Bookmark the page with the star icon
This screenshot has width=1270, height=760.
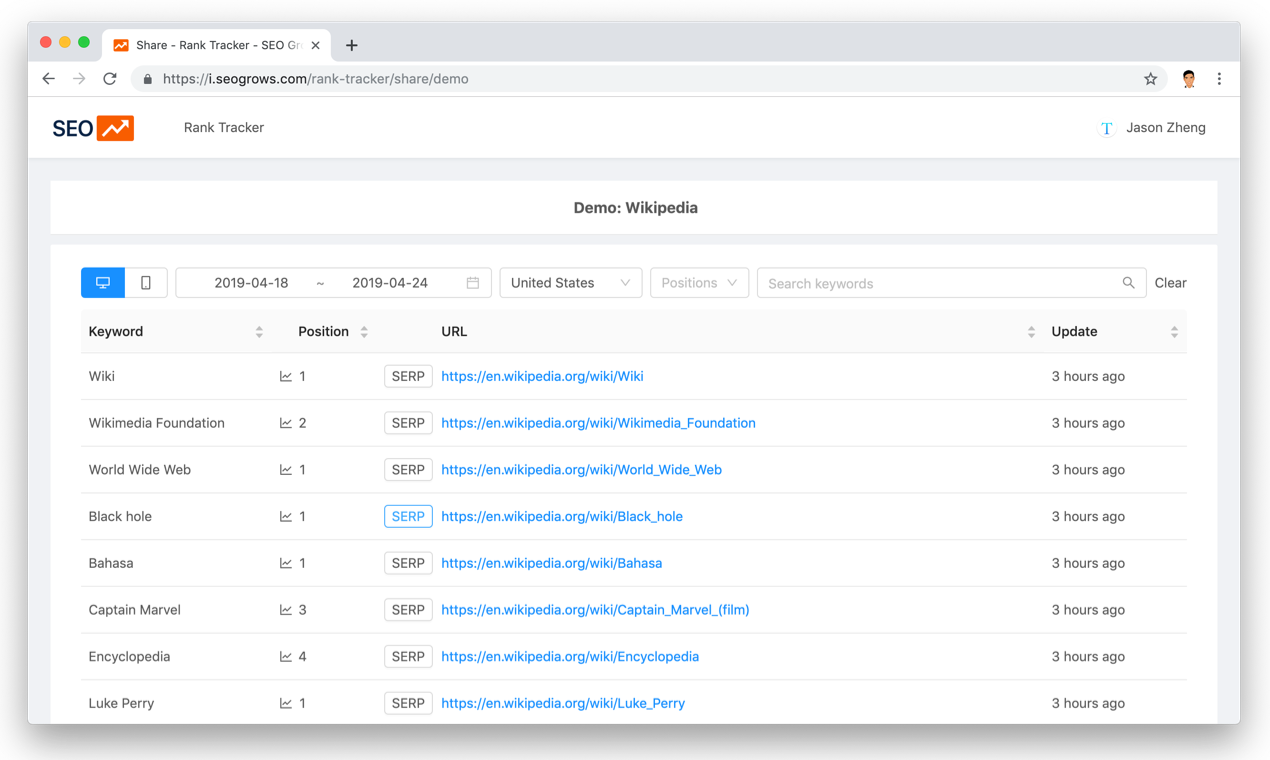click(x=1150, y=78)
